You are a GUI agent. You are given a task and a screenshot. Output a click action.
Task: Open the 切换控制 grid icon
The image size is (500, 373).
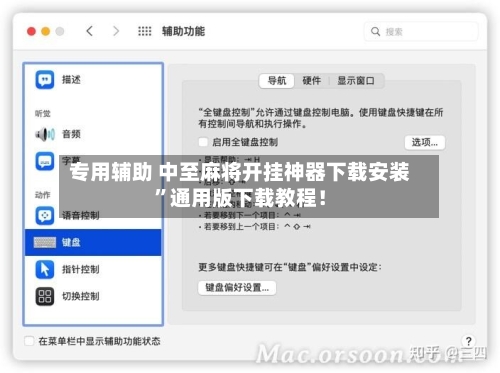tap(45, 296)
